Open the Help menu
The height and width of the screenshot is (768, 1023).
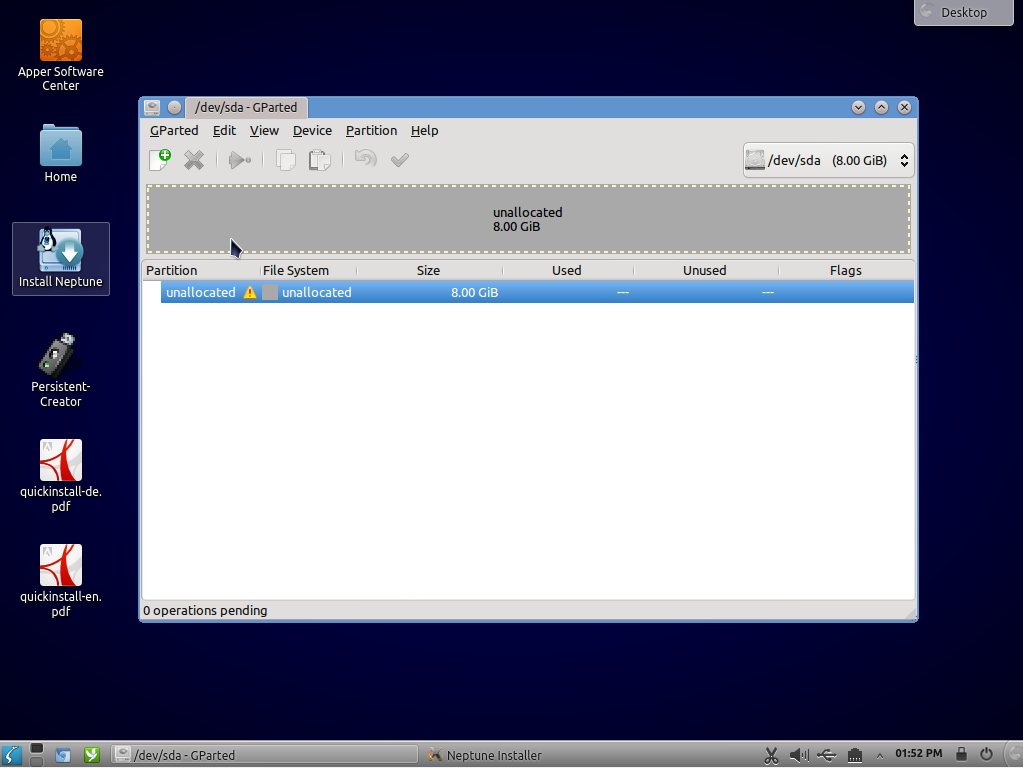point(425,131)
